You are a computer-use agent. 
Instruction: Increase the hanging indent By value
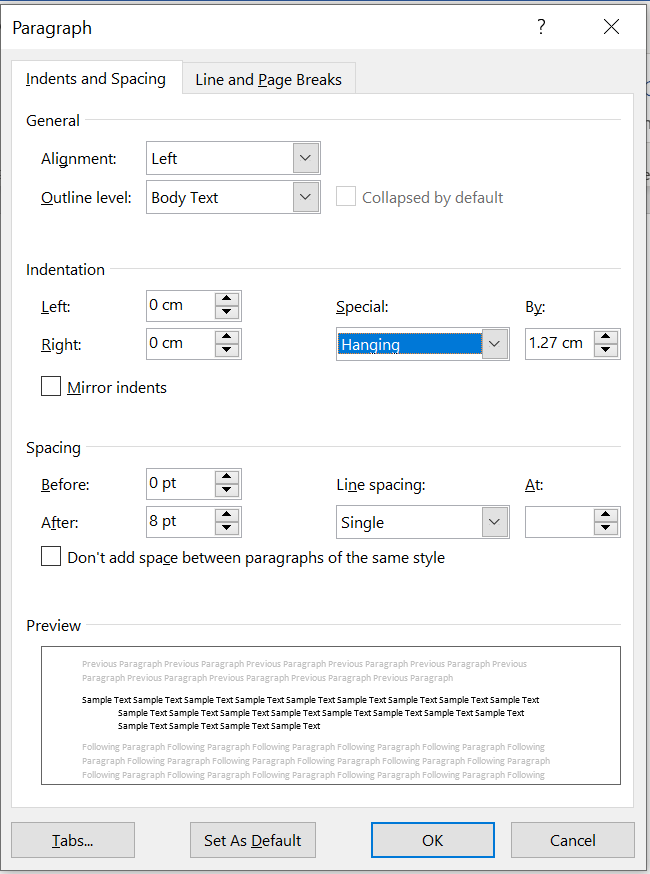[607, 337]
